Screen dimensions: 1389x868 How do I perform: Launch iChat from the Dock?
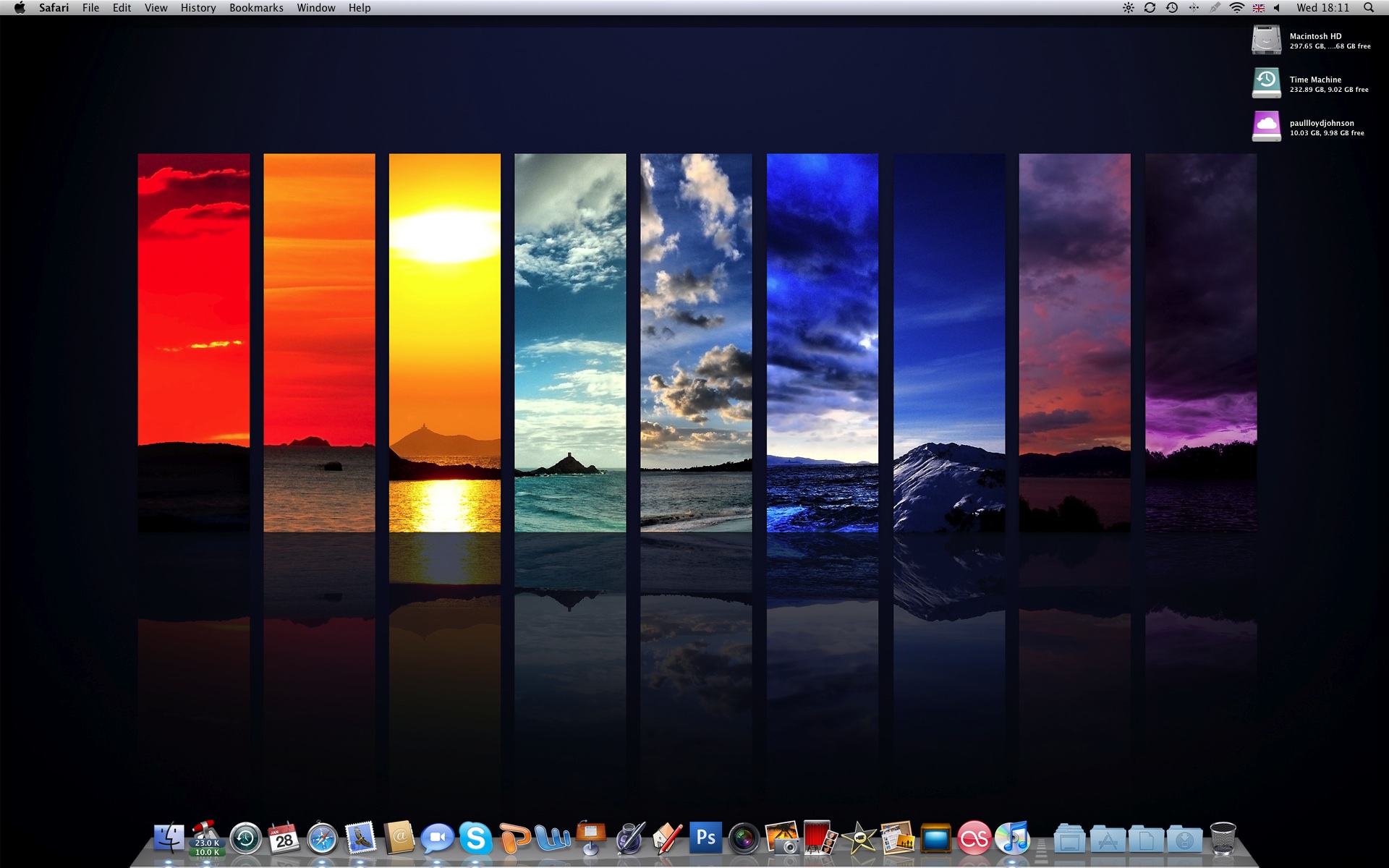click(x=437, y=838)
